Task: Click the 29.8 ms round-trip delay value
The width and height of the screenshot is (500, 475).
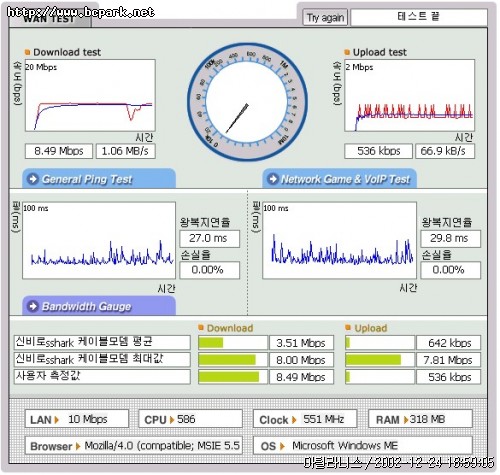Action: (450, 239)
